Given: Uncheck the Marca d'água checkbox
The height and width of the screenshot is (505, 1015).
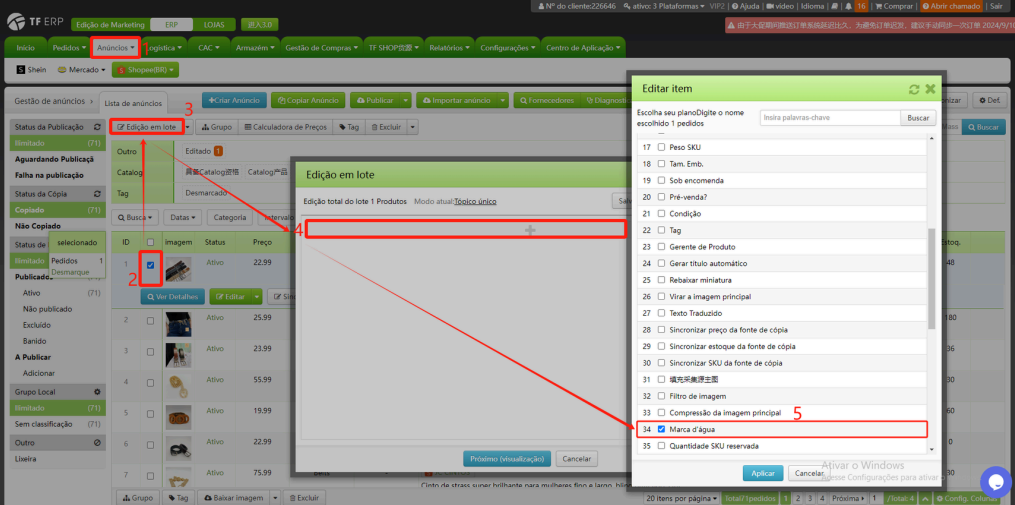Looking at the screenshot, I should (x=661, y=429).
